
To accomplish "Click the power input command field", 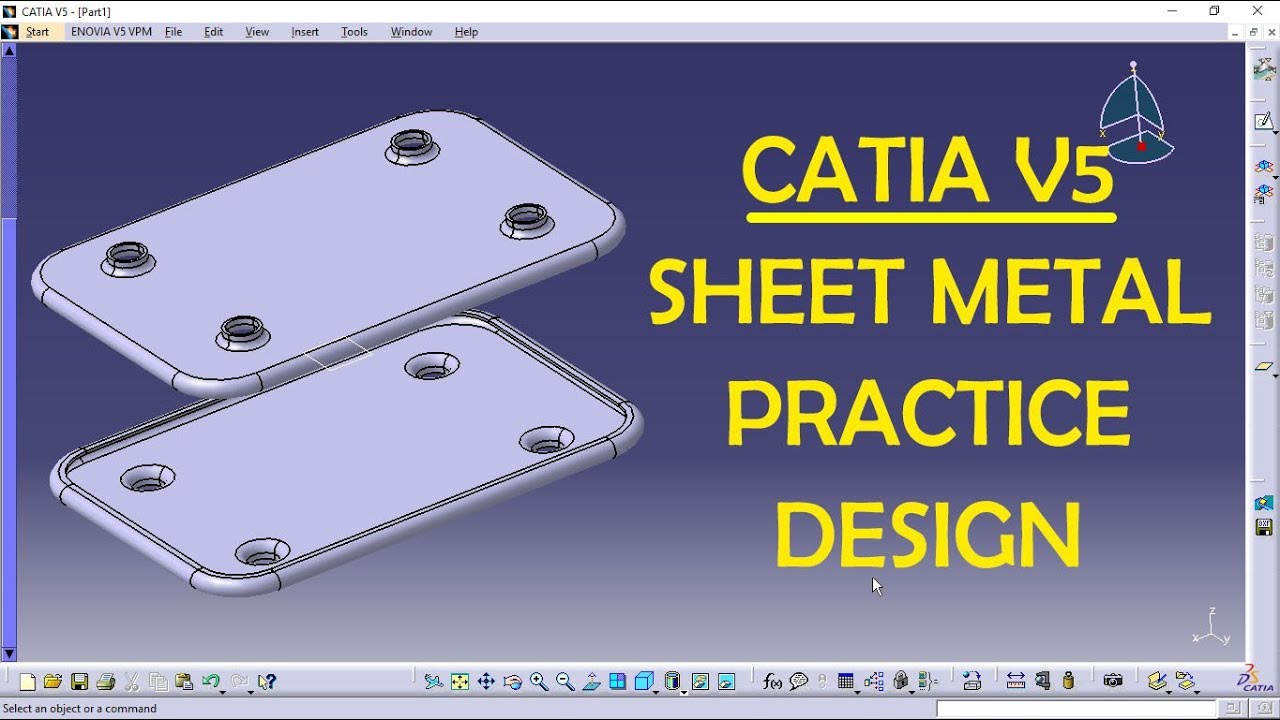I will [x=1077, y=708].
